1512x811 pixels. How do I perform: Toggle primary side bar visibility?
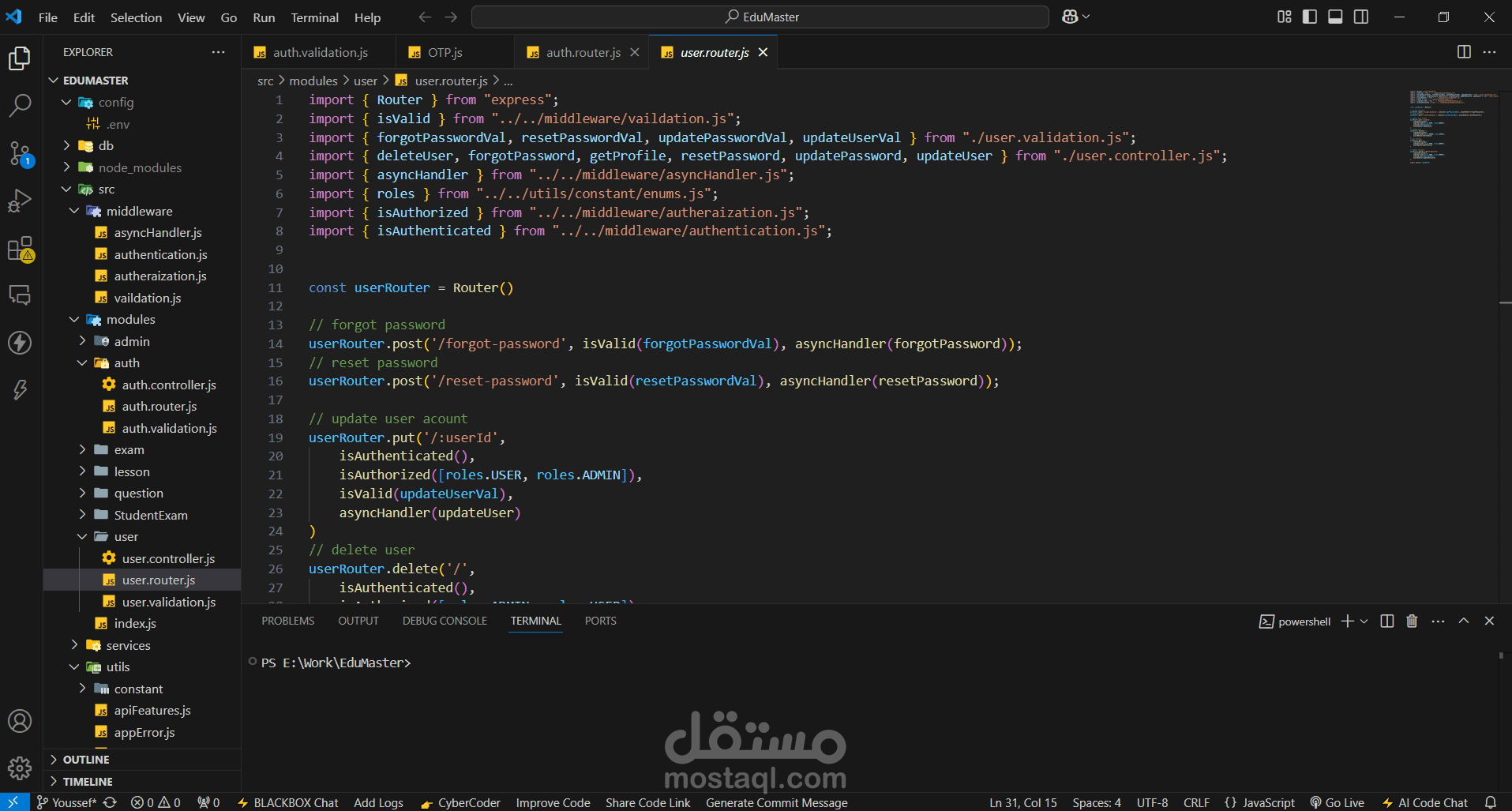click(x=1310, y=17)
